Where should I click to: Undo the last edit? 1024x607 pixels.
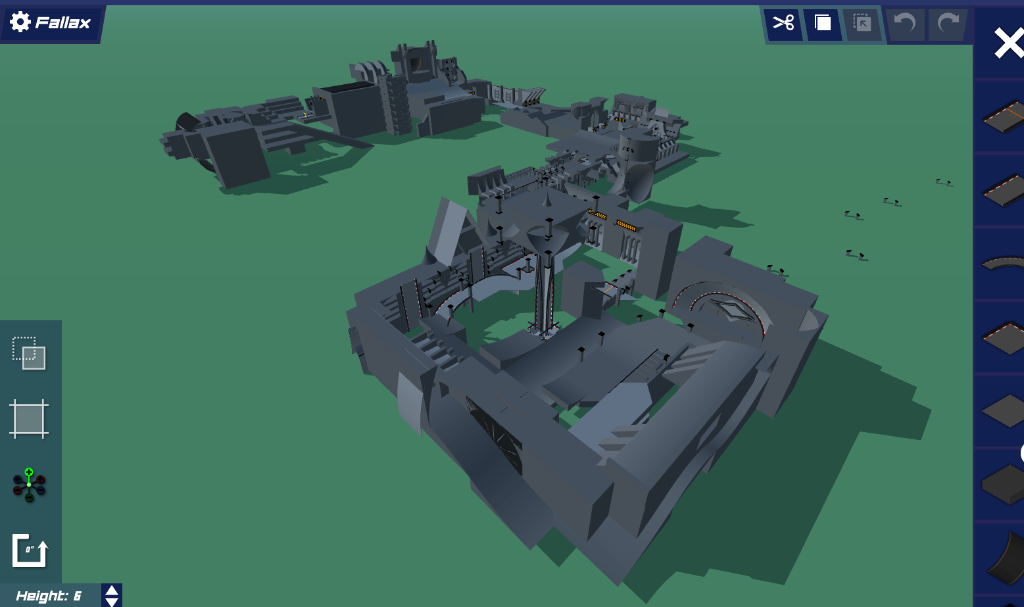coord(906,23)
